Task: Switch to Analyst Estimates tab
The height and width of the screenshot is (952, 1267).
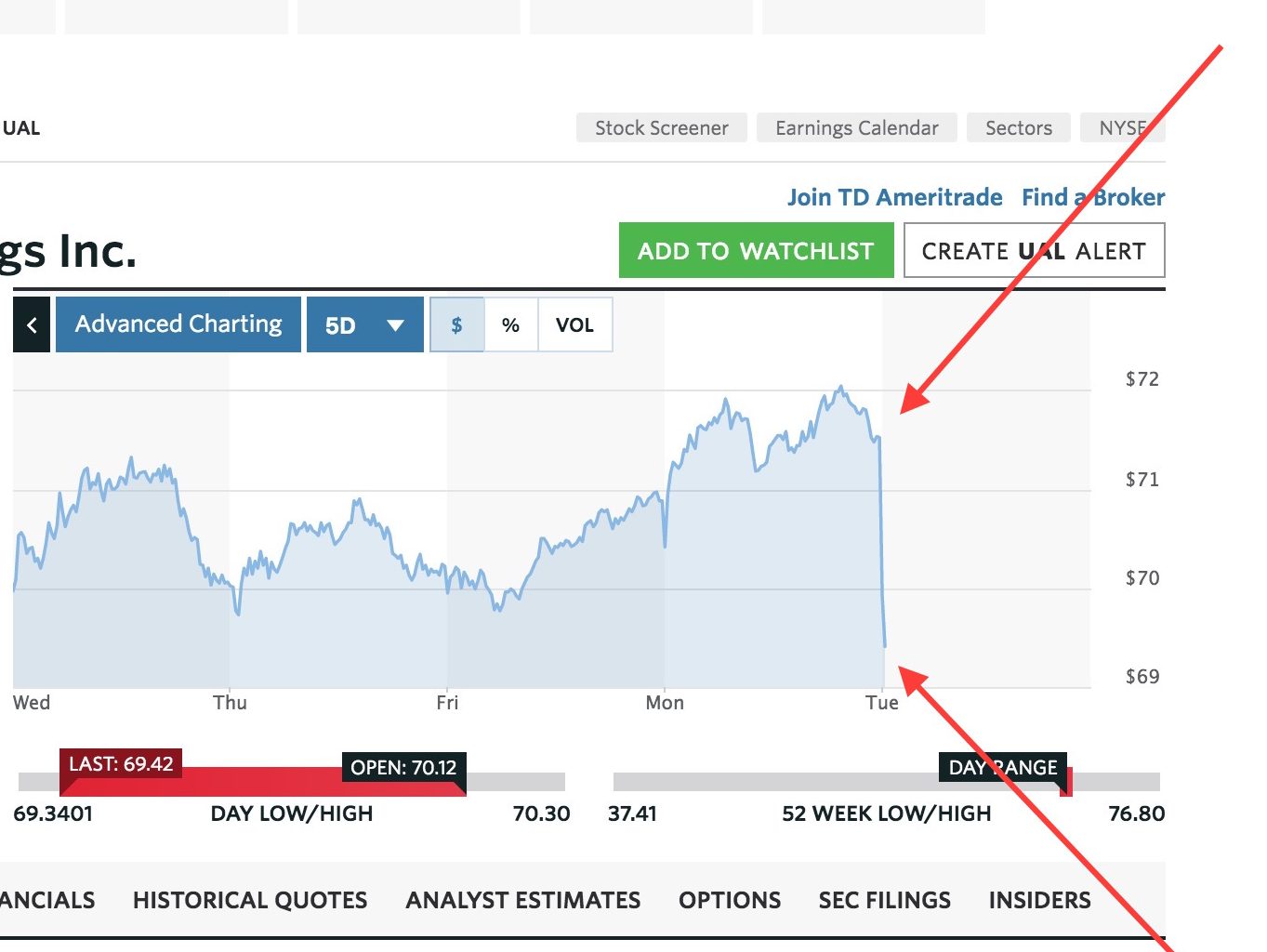Action: (x=522, y=900)
